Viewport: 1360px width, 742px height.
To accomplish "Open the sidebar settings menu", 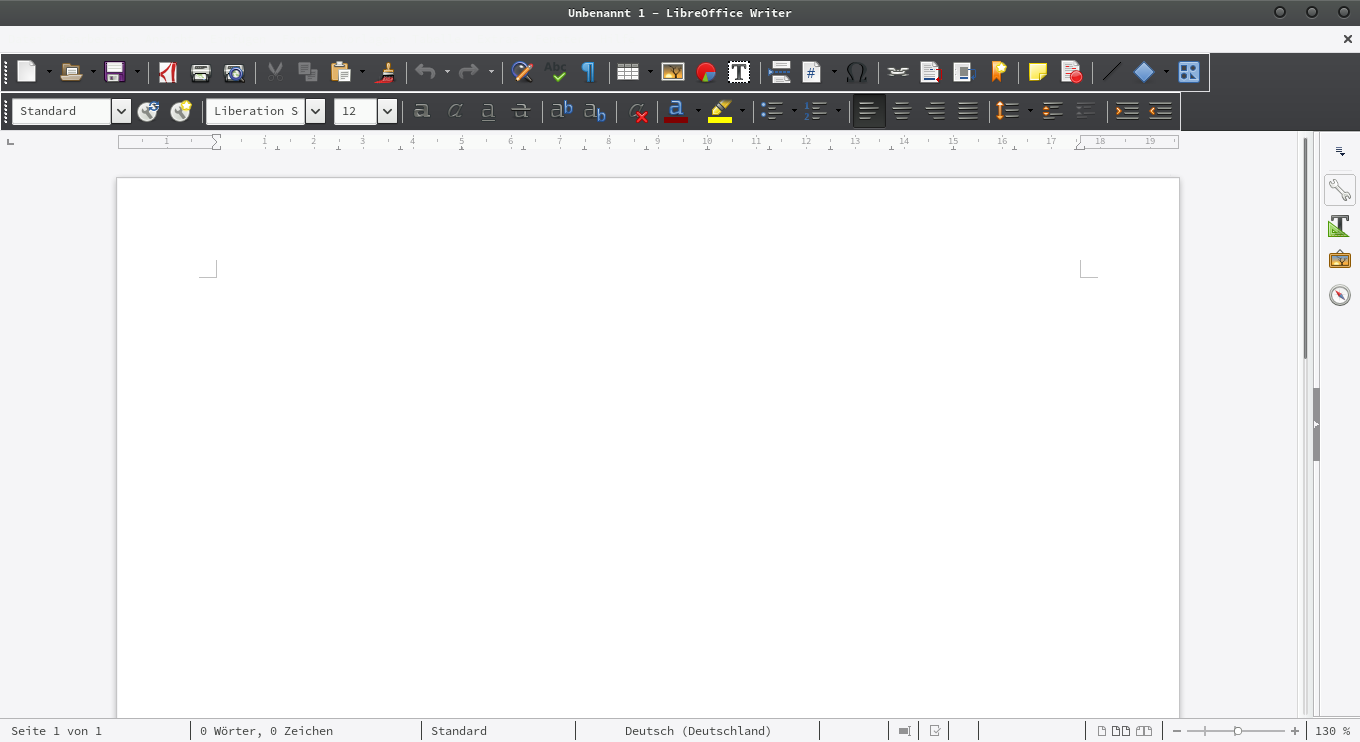I will [1340, 151].
